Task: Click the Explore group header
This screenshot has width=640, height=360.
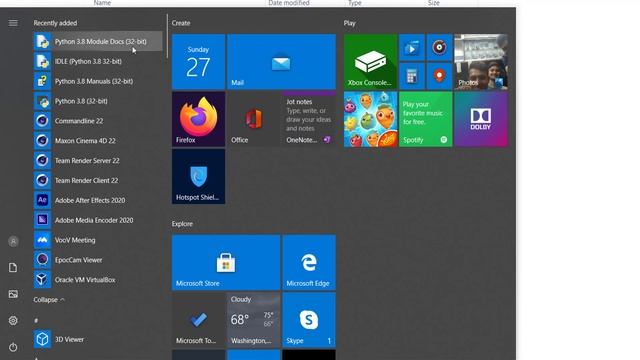Action: [182, 224]
